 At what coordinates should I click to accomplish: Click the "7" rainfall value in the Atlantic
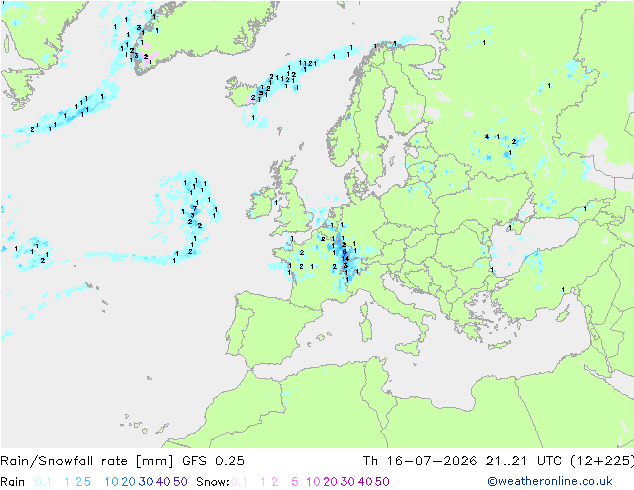[x=195, y=209]
